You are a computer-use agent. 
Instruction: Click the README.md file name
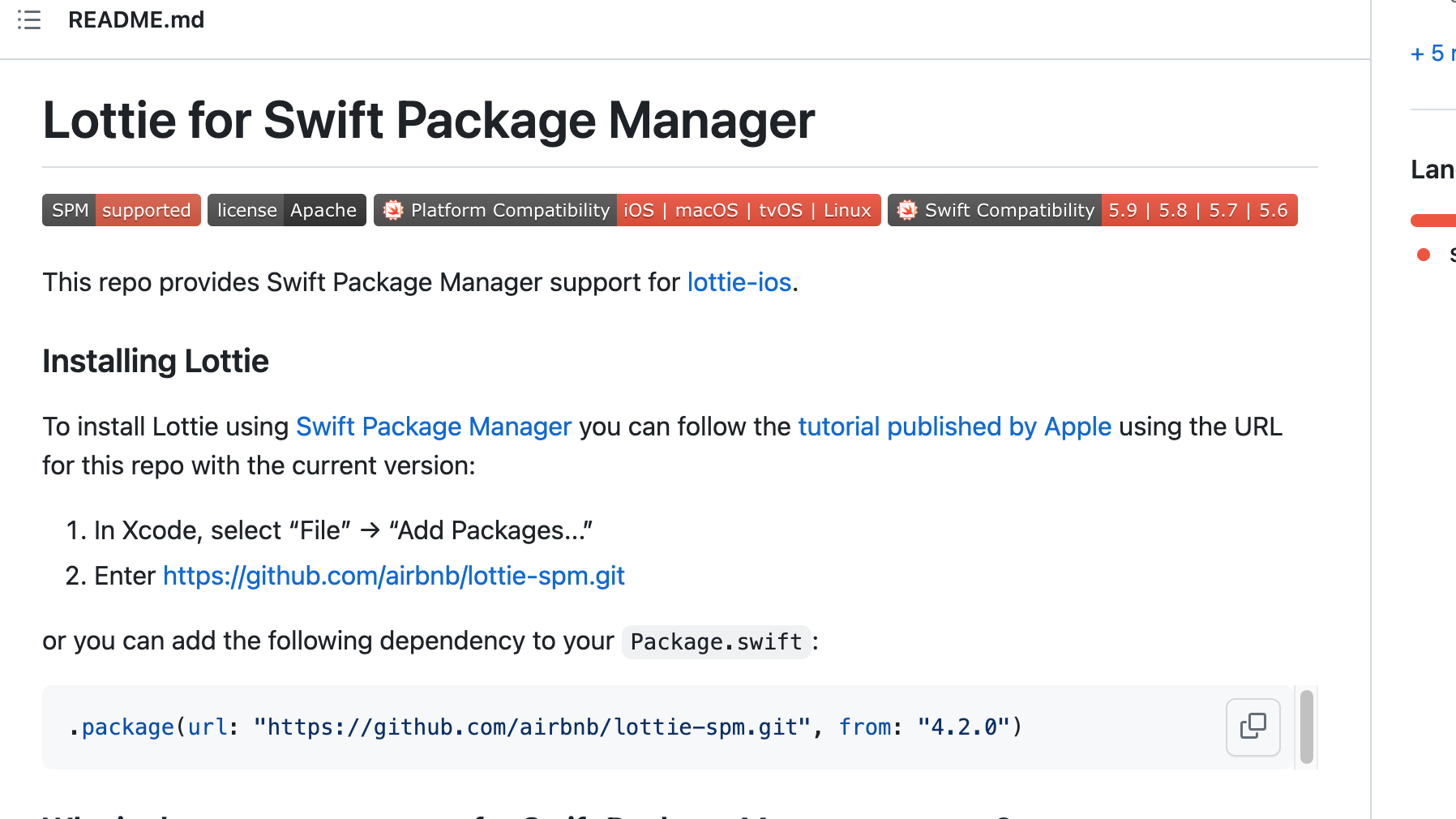coord(136,19)
